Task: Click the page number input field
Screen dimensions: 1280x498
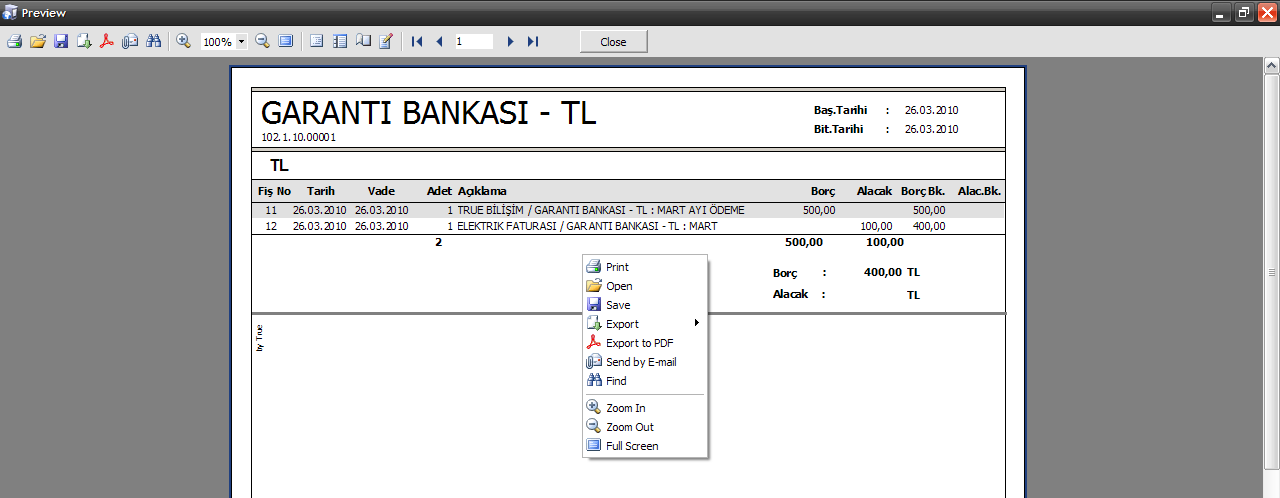Action: point(473,42)
